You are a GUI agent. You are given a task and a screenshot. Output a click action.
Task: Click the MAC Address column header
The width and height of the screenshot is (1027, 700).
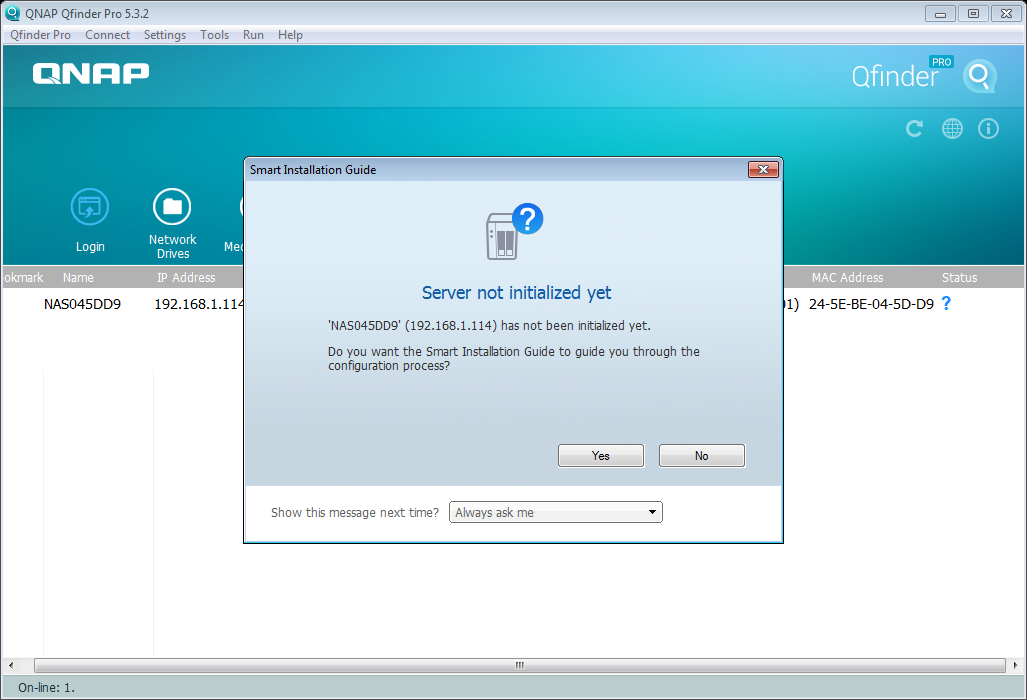848,278
